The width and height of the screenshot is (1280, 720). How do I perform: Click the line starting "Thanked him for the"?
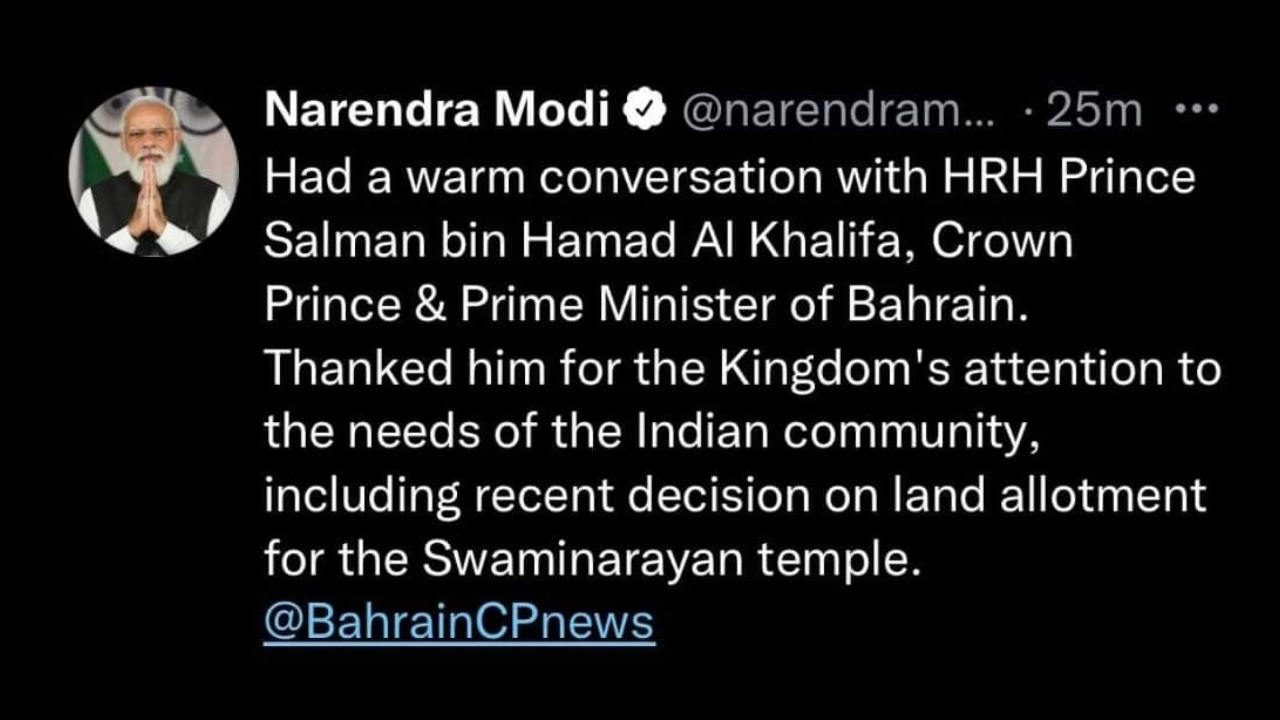(742, 369)
